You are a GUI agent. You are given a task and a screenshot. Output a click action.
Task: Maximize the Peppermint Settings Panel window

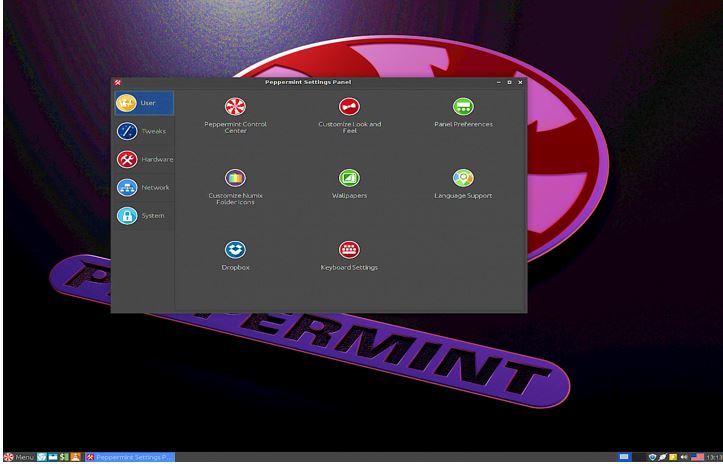pos(510,82)
